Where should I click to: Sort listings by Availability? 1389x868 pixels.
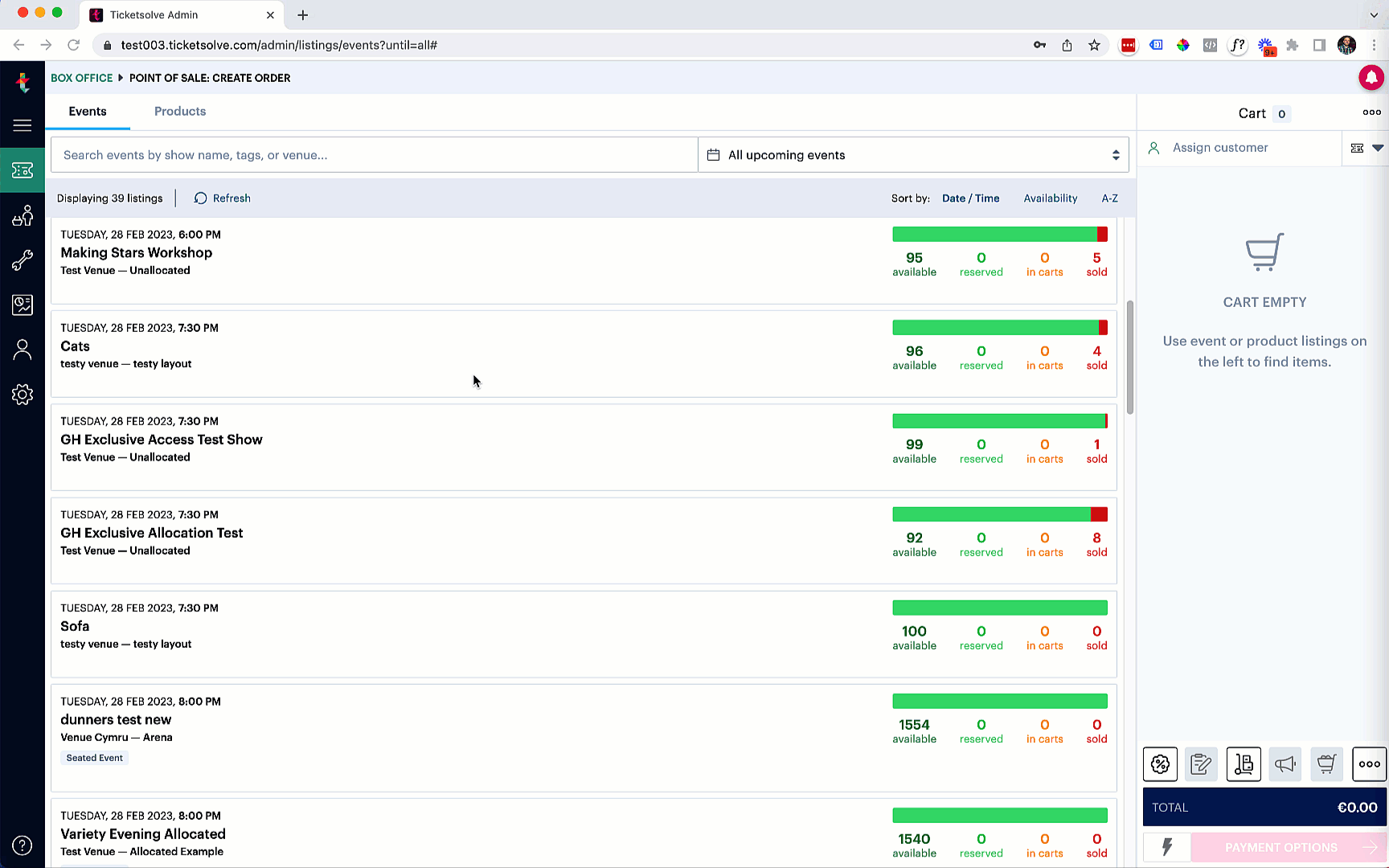pos(1051,199)
